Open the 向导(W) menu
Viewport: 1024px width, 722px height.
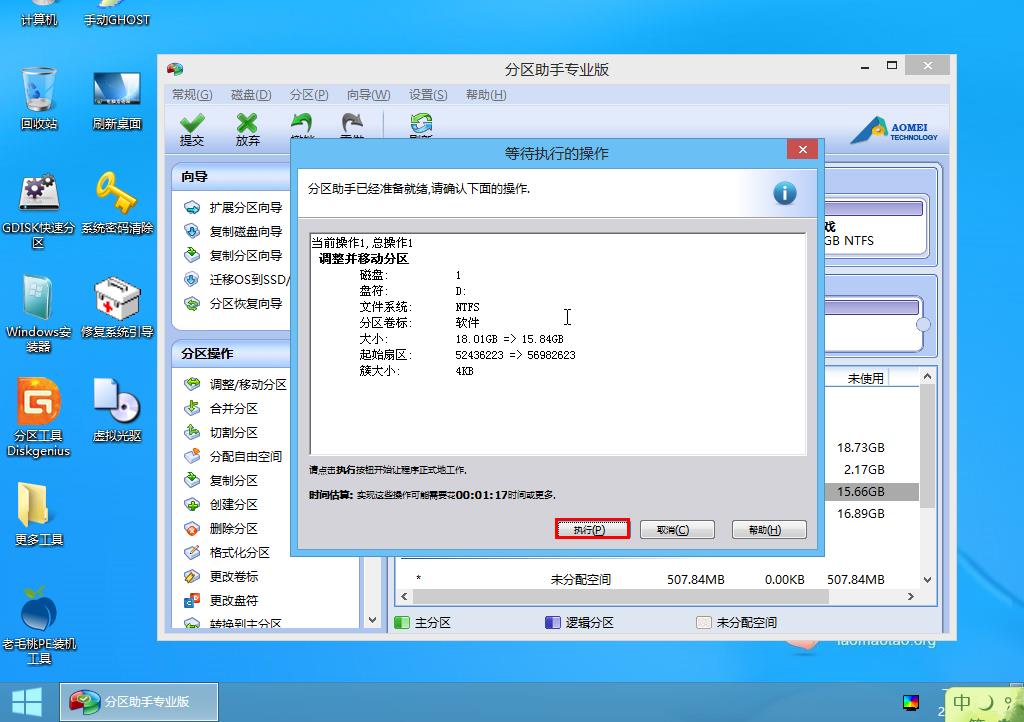368,95
